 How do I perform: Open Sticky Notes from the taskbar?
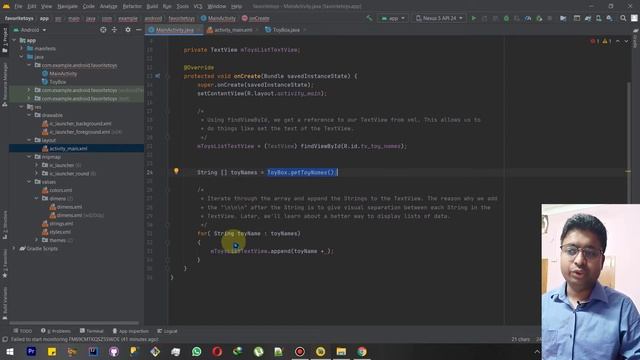(52, 351)
